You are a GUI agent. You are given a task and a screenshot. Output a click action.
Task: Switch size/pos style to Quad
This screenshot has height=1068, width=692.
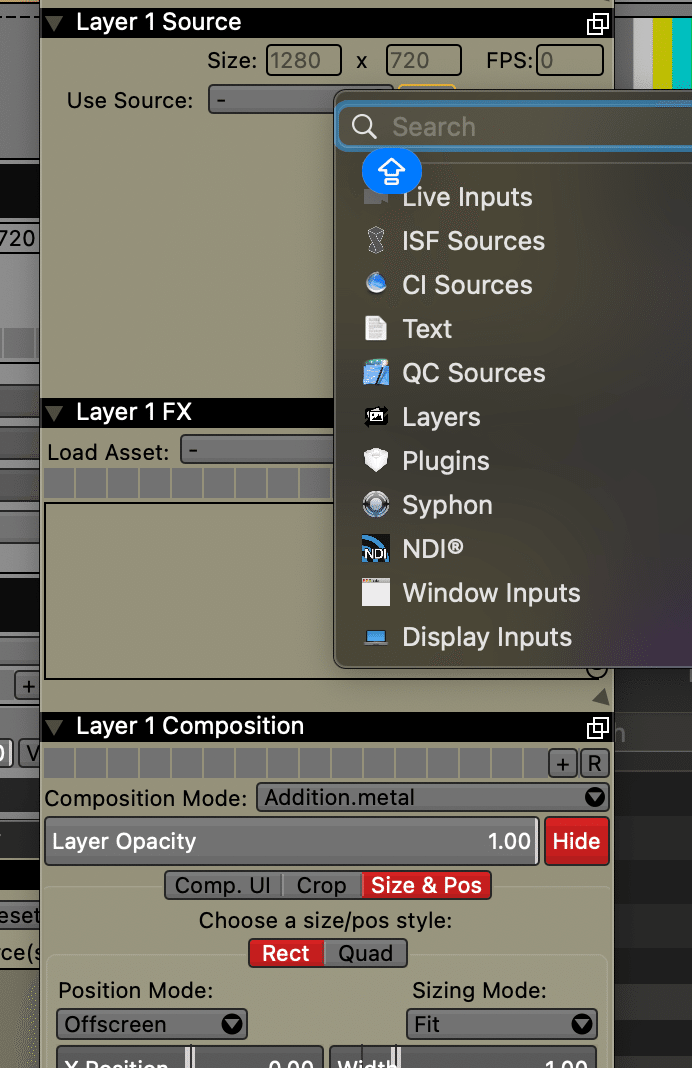pos(366,953)
